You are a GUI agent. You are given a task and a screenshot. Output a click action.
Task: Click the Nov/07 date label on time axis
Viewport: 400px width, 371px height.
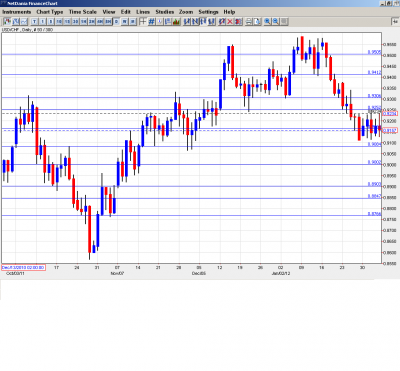click(117, 273)
